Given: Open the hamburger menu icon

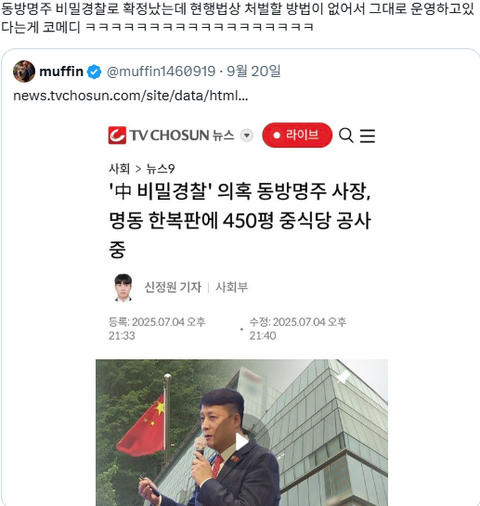Looking at the screenshot, I should point(367,136).
